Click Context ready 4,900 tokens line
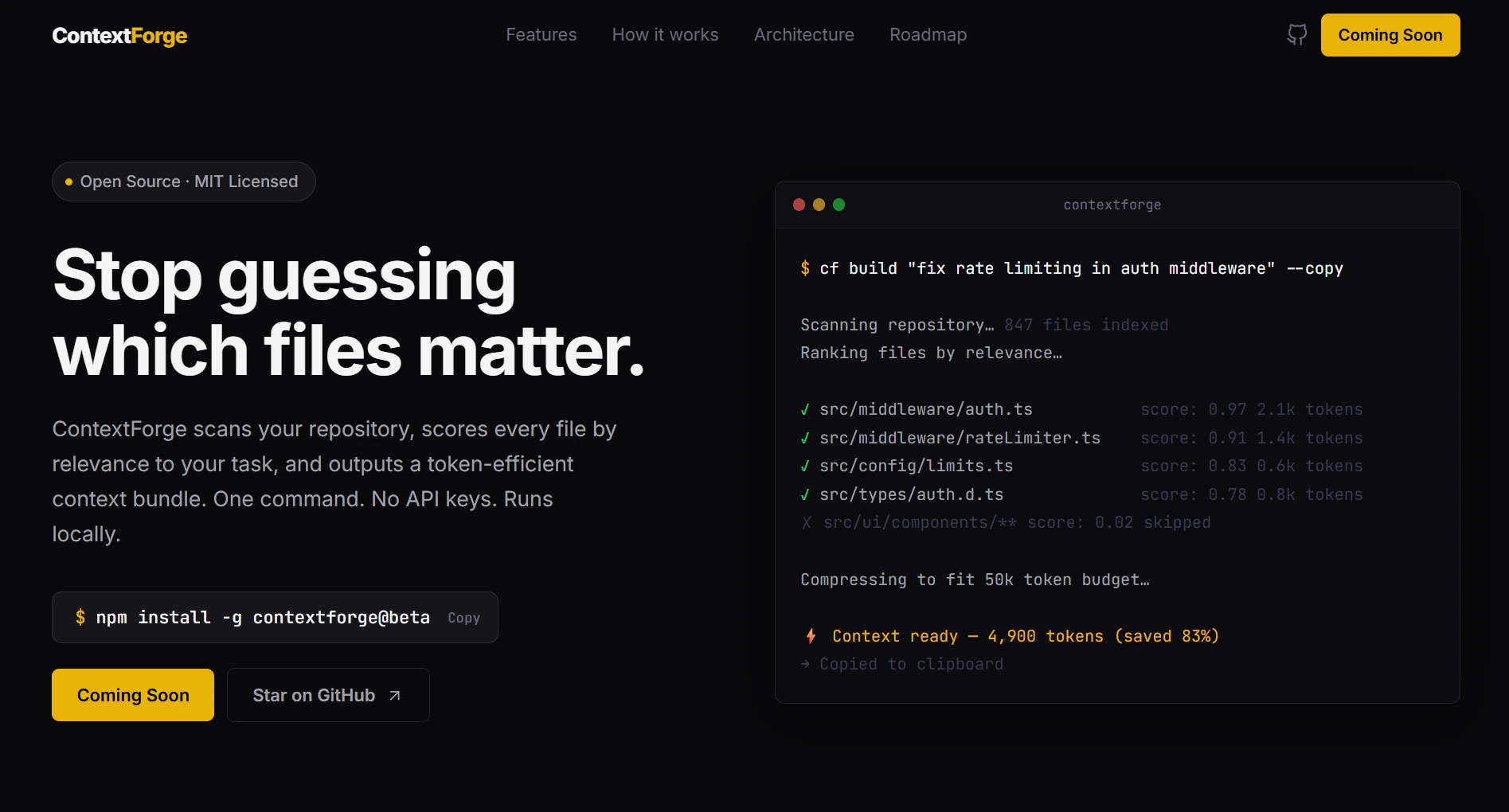 [x=1026, y=636]
